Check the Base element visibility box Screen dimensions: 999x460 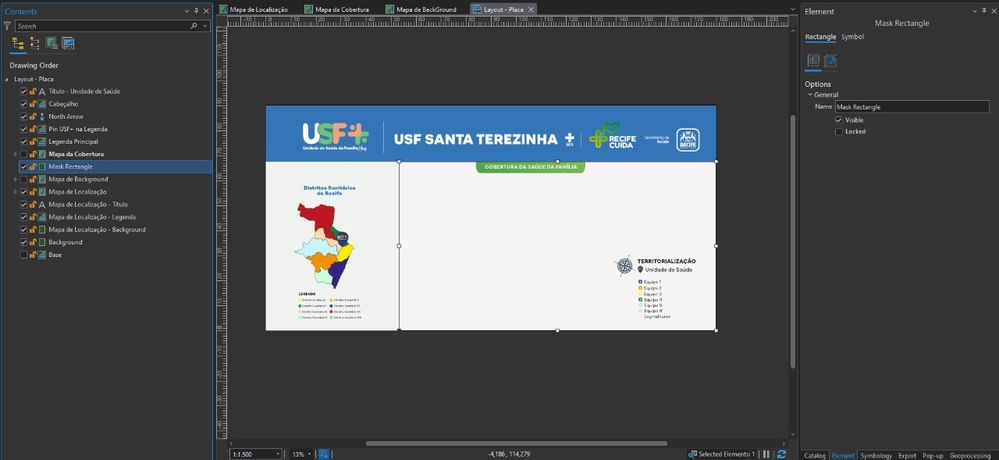[24, 255]
